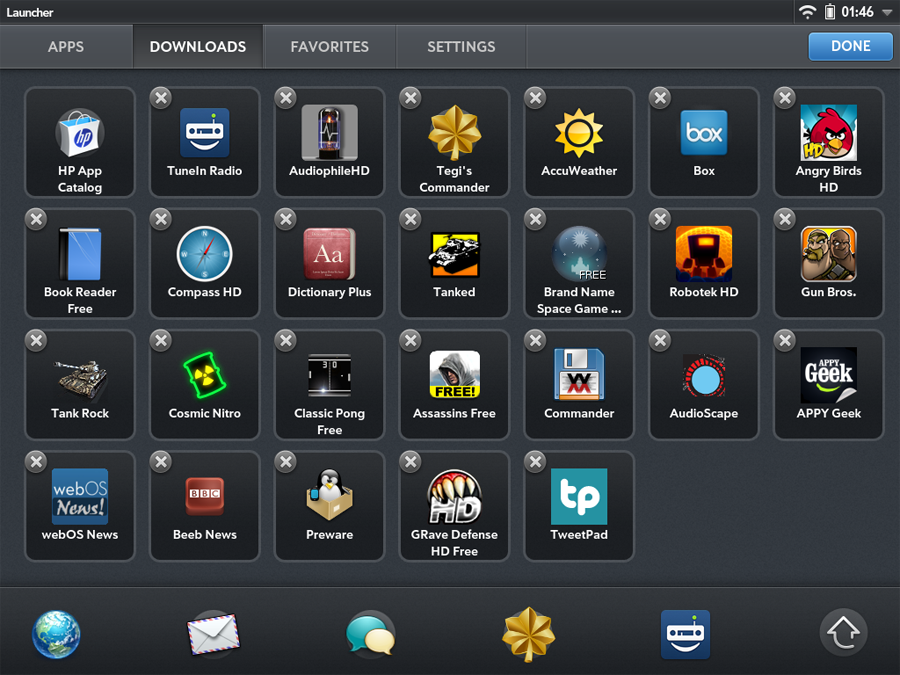The width and height of the screenshot is (900, 675).
Task: Open the Commander floppy disk app
Action: pyautogui.click(x=579, y=385)
